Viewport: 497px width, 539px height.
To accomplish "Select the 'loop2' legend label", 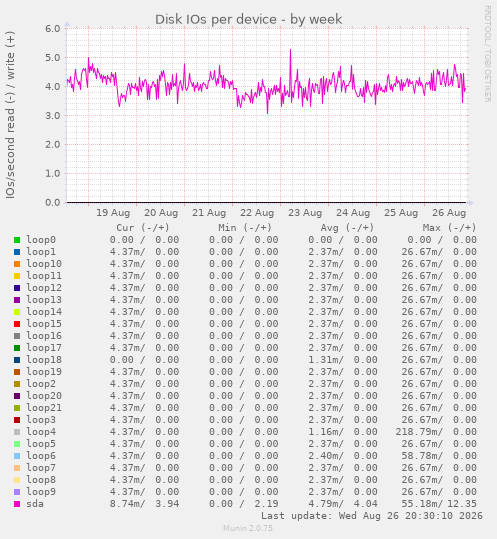I will [41, 384].
